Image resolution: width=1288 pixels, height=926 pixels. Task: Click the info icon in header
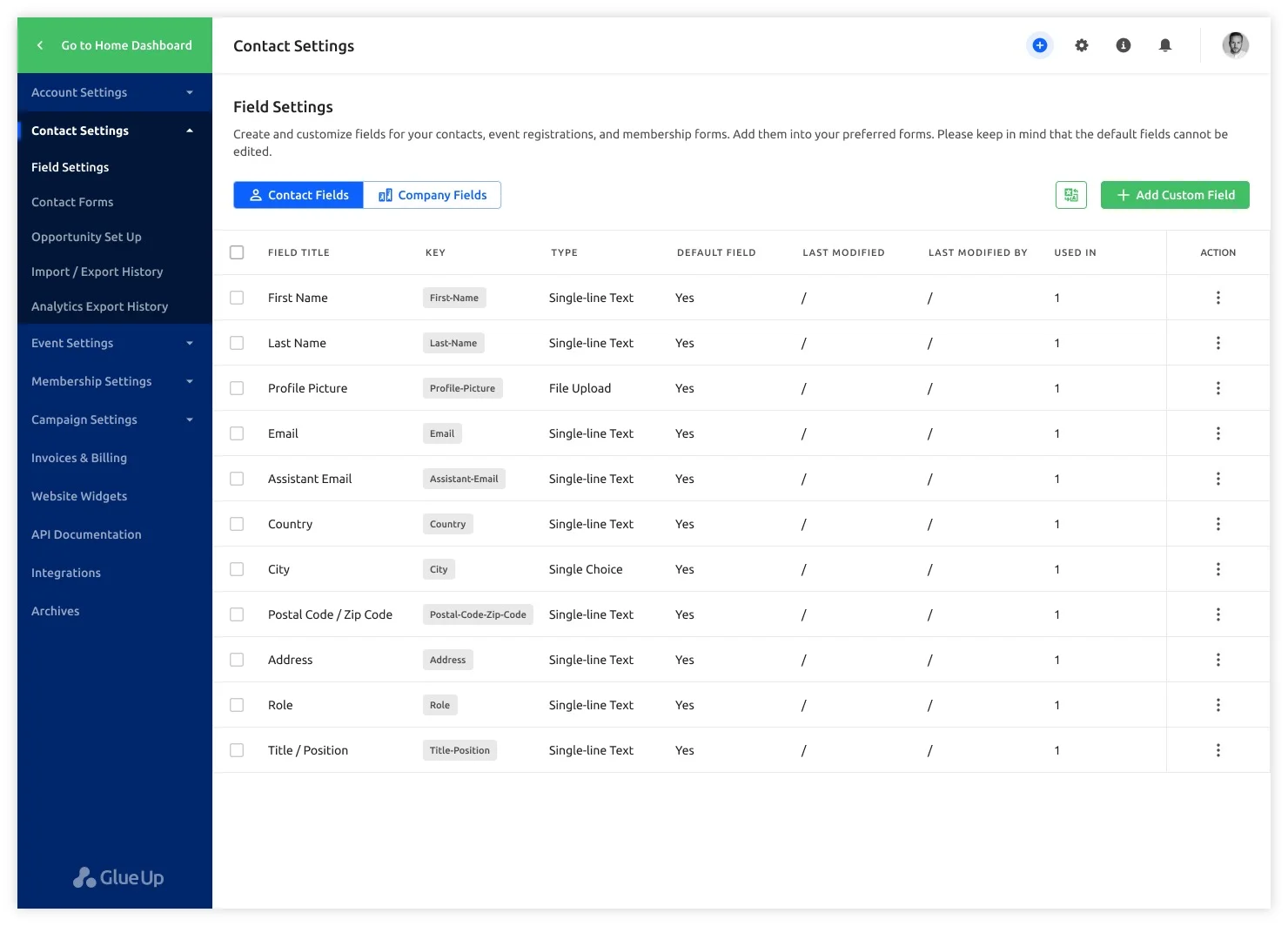click(1124, 45)
